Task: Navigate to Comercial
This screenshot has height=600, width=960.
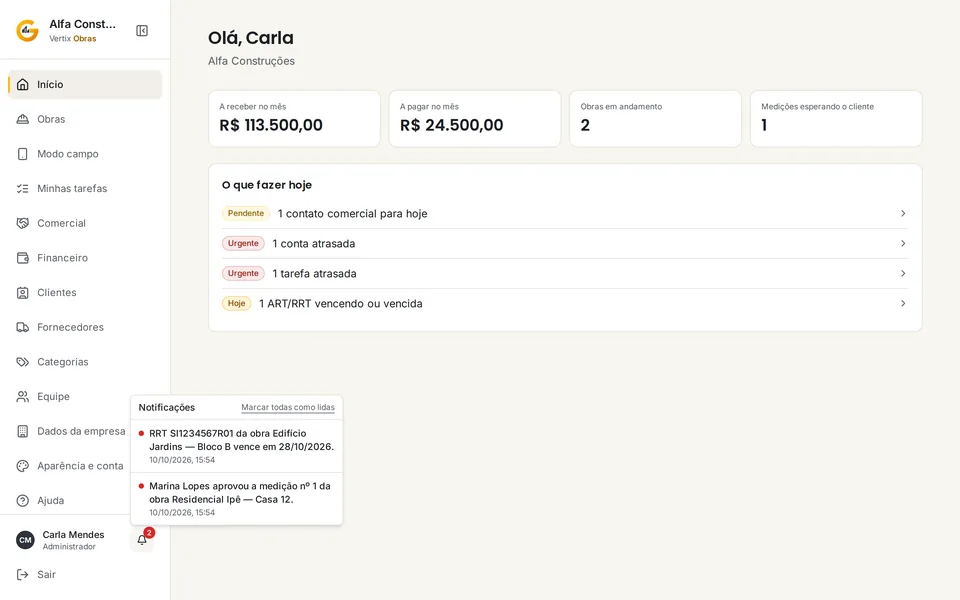Action: coord(85,223)
